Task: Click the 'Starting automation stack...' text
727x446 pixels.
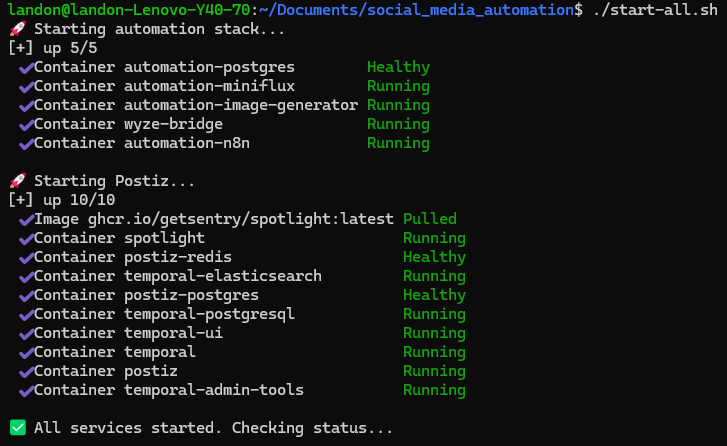Action: point(159,29)
